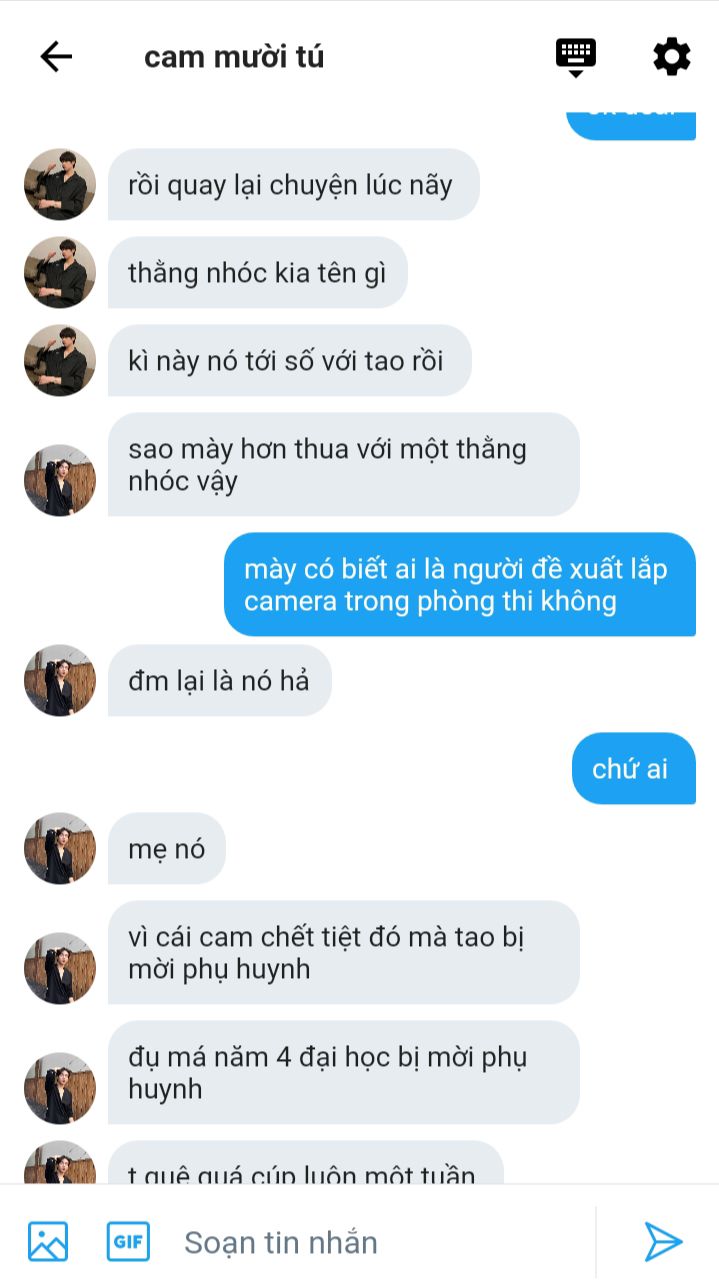Tap avatar next to 'đm lại là nó hả'
This screenshot has height=1287, width=719.
tap(60, 680)
